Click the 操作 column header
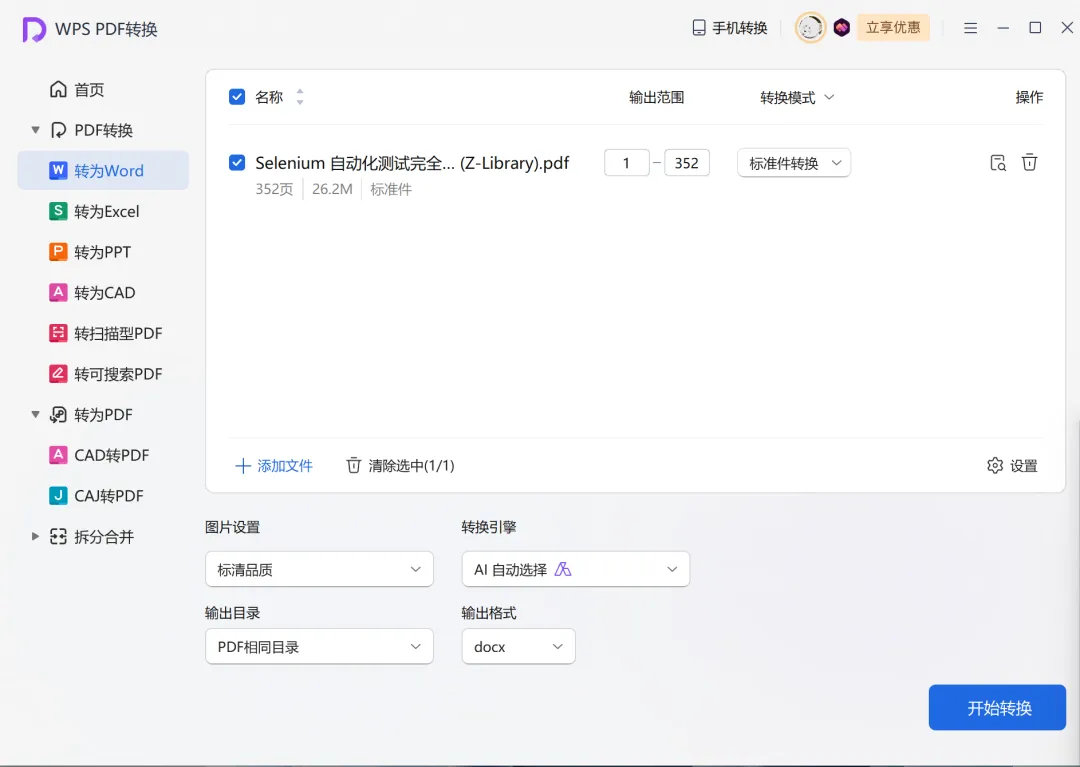Viewport: 1080px width, 767px height. (1029, 97)
